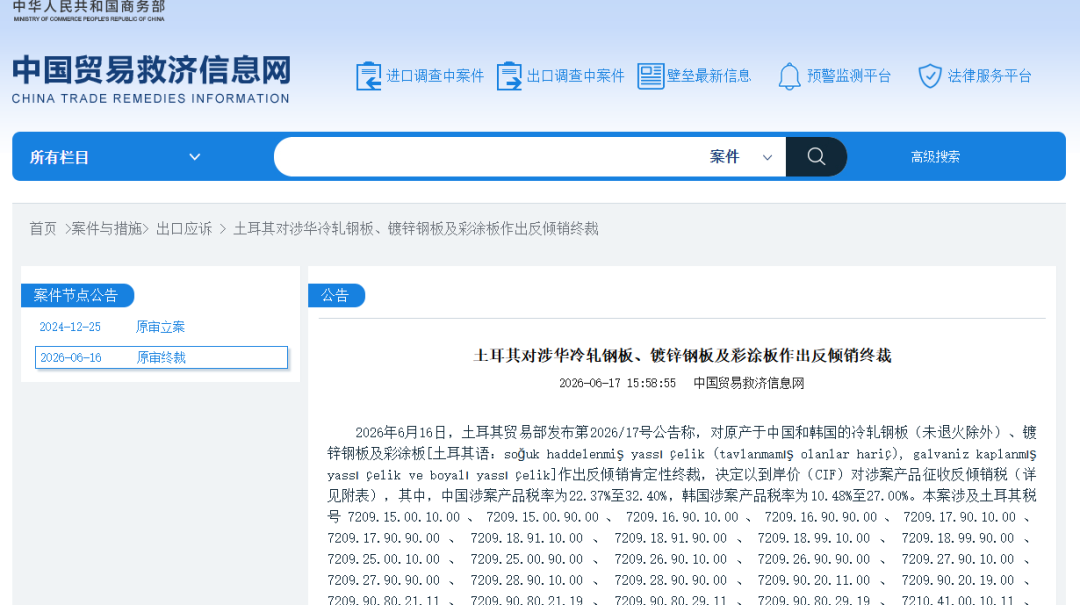This screenshot has height=605, width=1080.
Task: Click the 中国贸易救济信息网 site logo
Action: (x=151, y=79)
